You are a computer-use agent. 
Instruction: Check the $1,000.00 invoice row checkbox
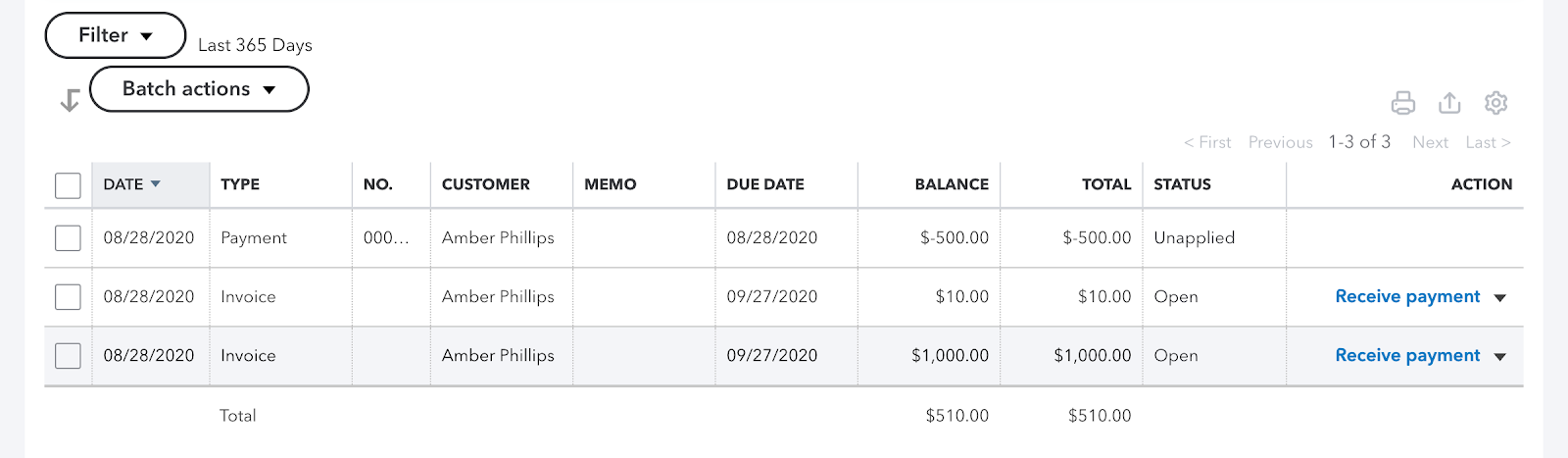(x=68, y=356)
